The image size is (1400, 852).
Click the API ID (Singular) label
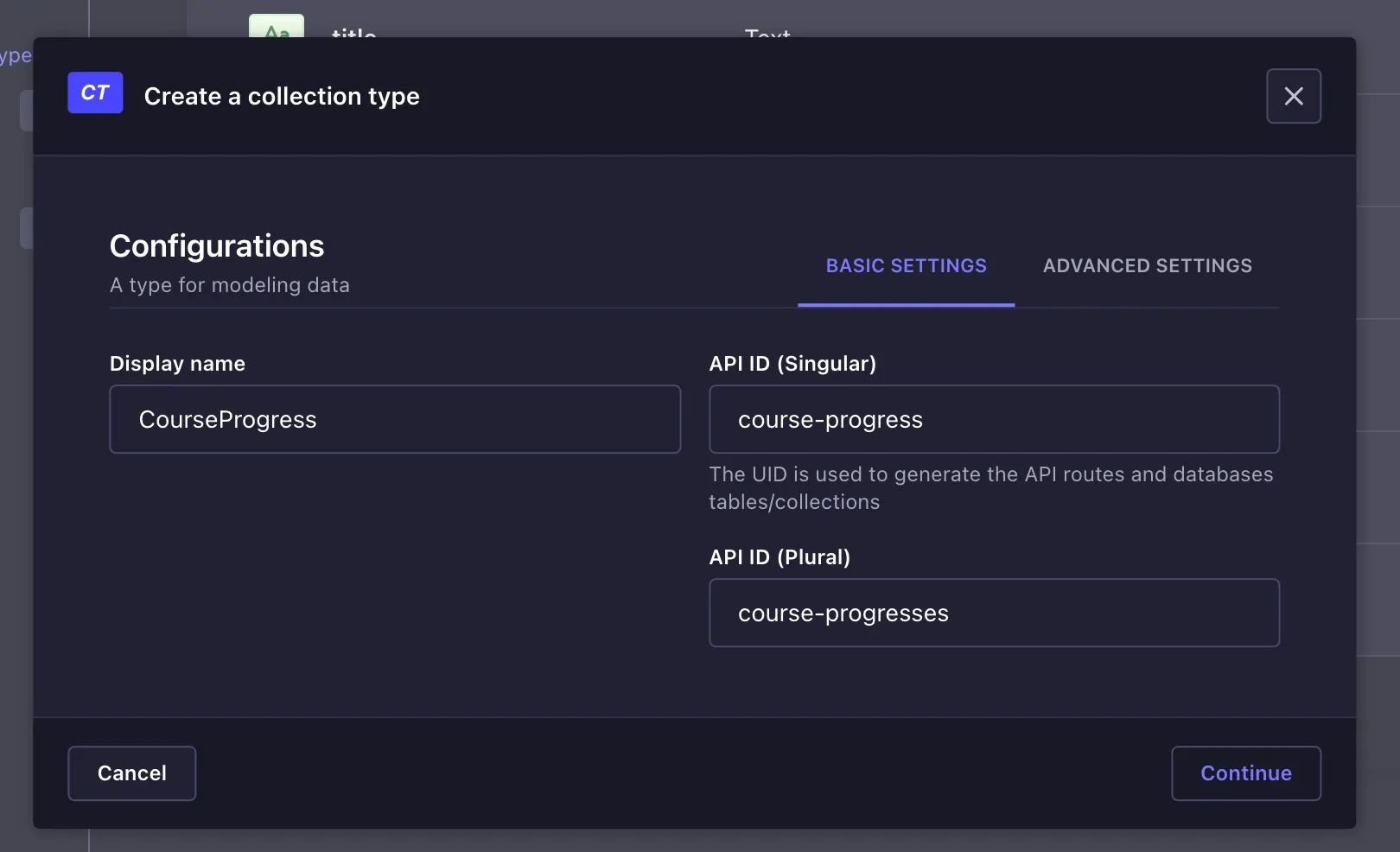pos(792,364)
